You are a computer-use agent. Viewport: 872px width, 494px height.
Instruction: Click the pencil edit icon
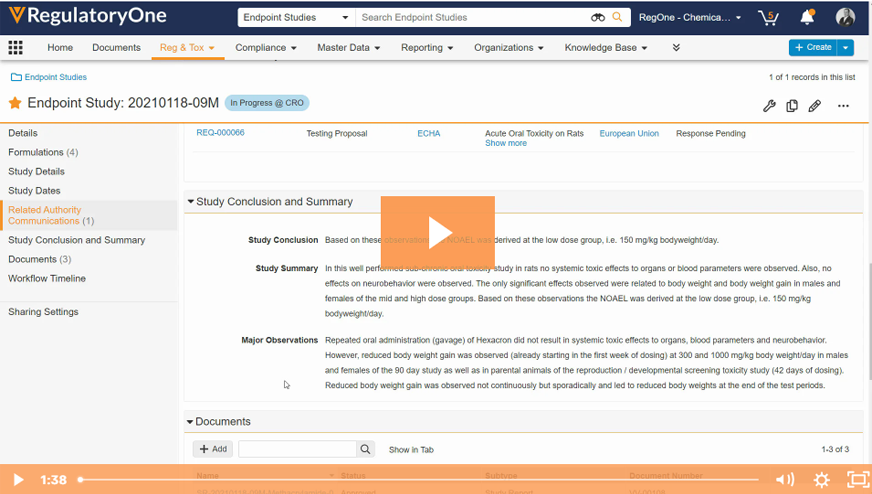pos(815,106)
